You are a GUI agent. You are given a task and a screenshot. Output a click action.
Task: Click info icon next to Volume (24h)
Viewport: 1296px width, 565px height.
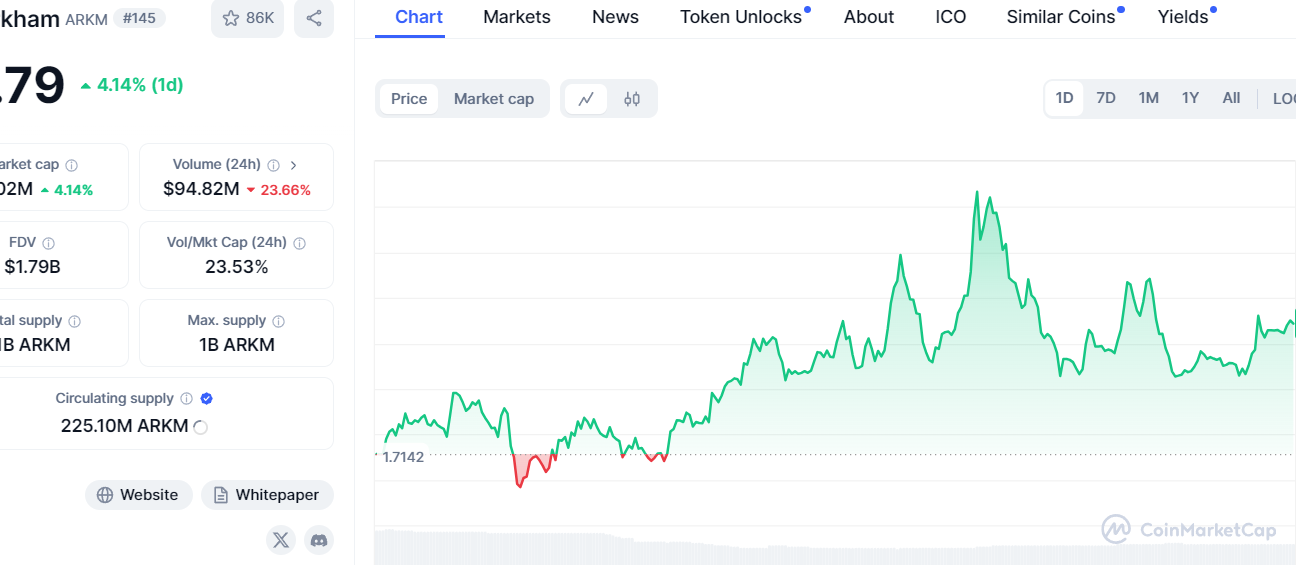(x=272, y=165)
